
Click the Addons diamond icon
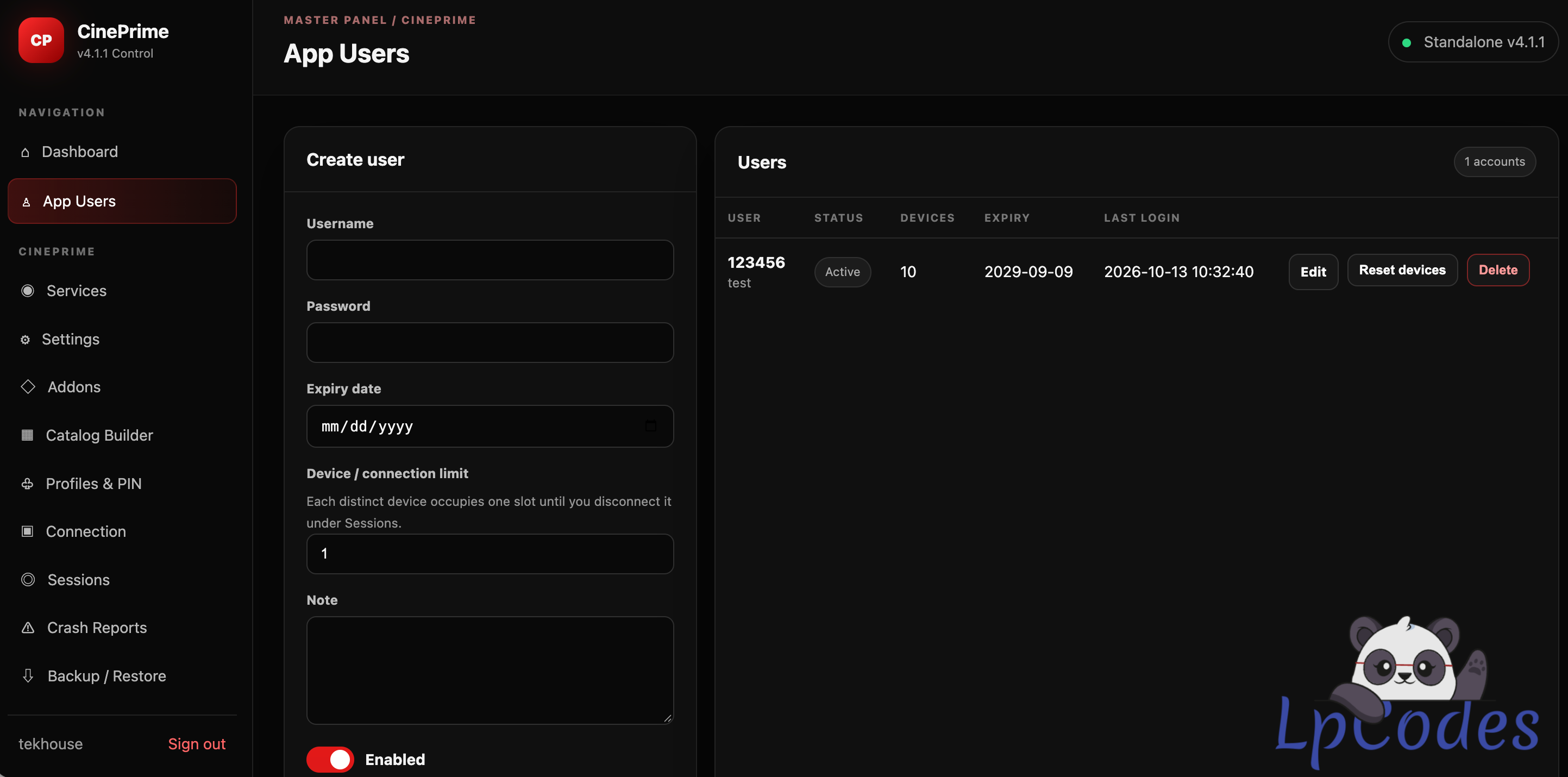28,387
